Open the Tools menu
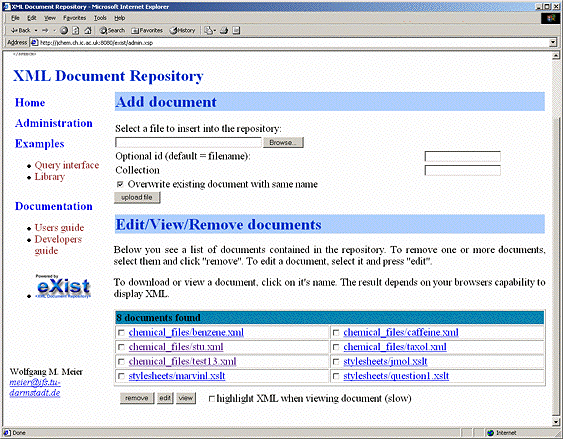563x439 pixels. [x=100, y=18]
